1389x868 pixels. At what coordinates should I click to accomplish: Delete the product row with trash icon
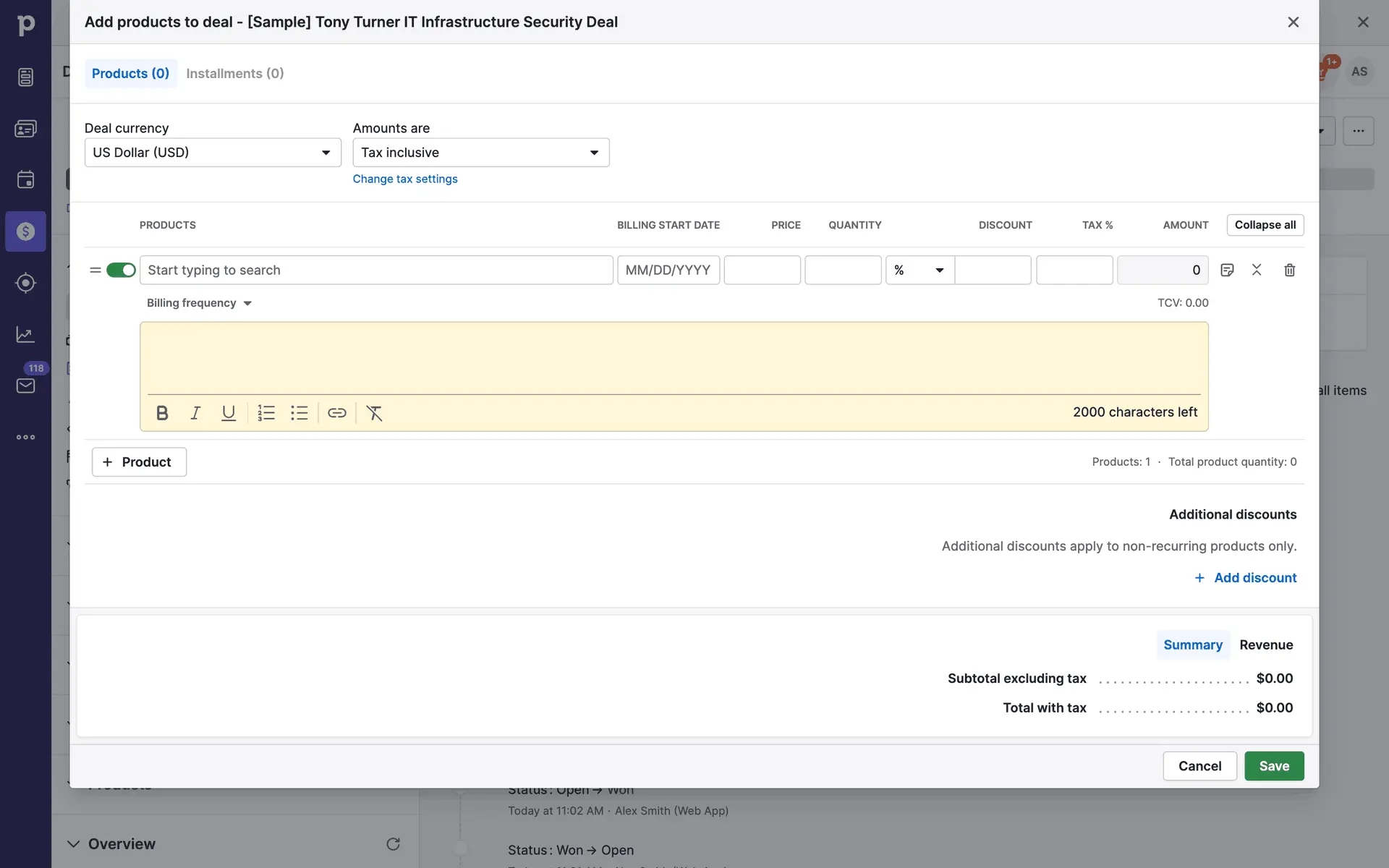click(1289, 270)
